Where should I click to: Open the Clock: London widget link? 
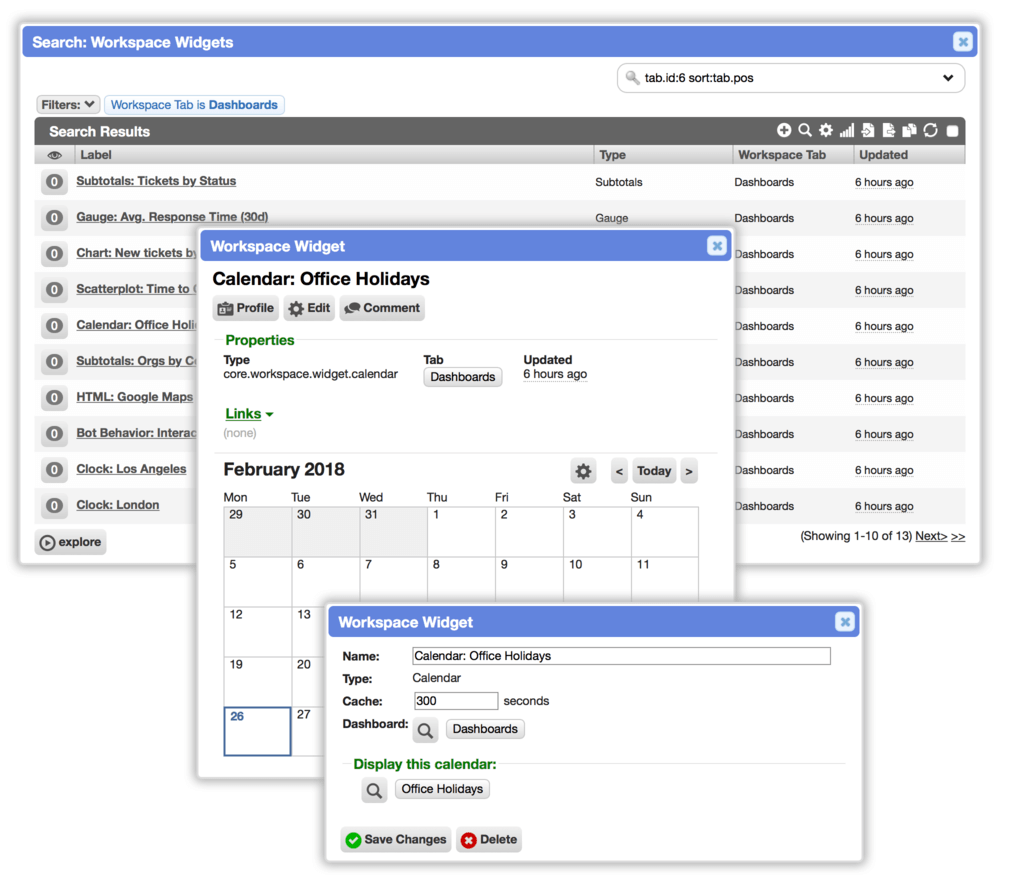(118, 505)
